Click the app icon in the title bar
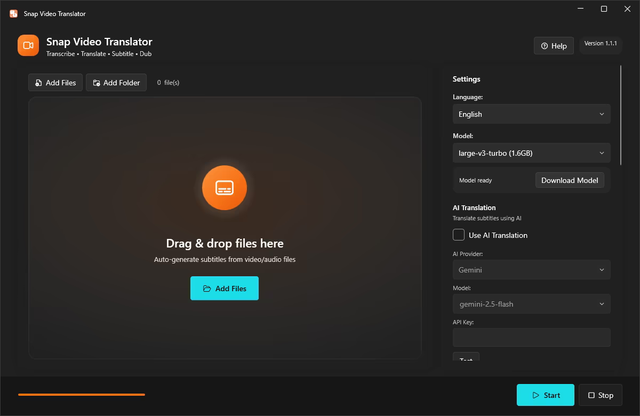Screen dimensions: 640x416 click(13, 13)
